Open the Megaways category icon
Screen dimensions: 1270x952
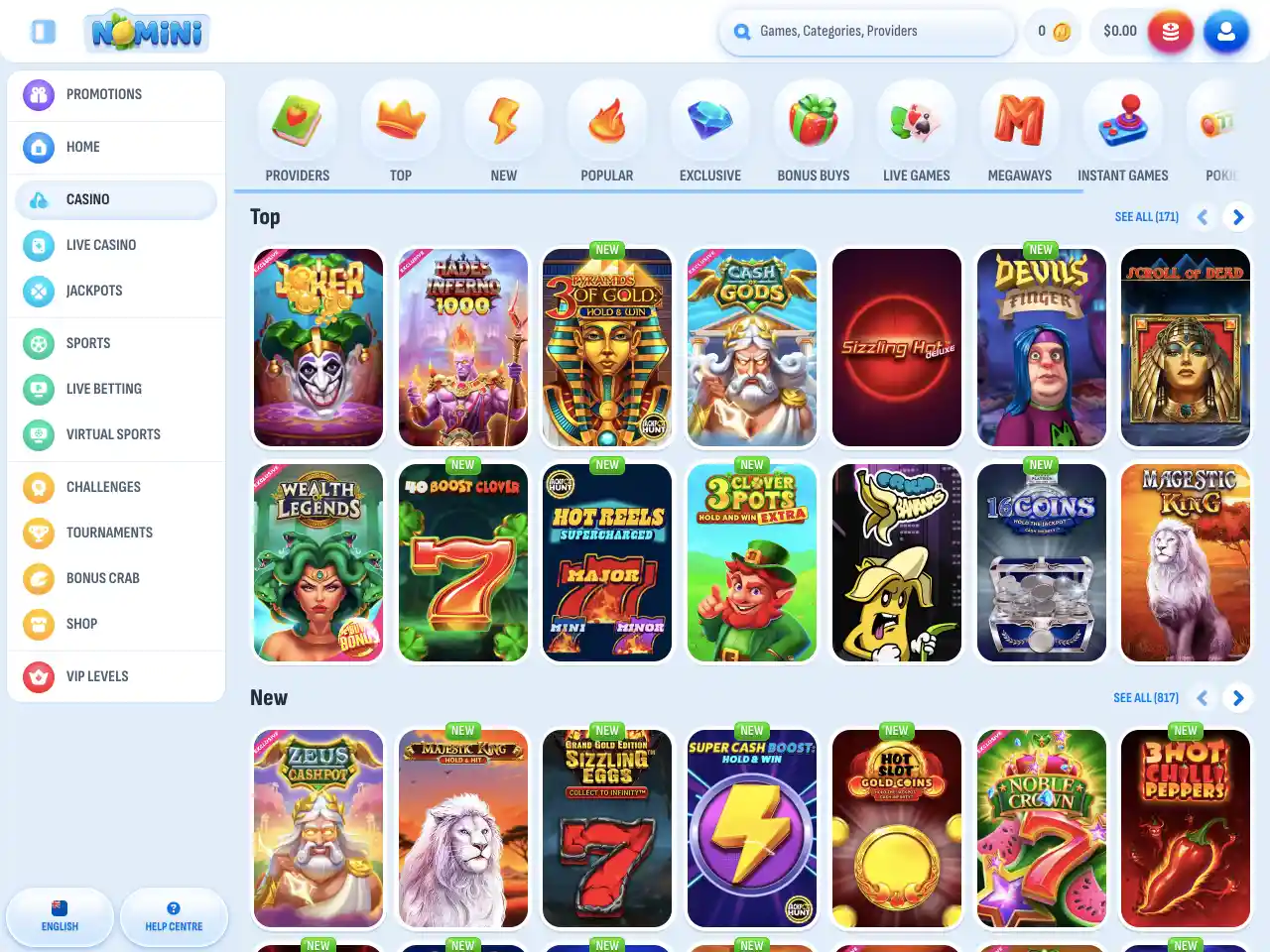pos(1020,120)
